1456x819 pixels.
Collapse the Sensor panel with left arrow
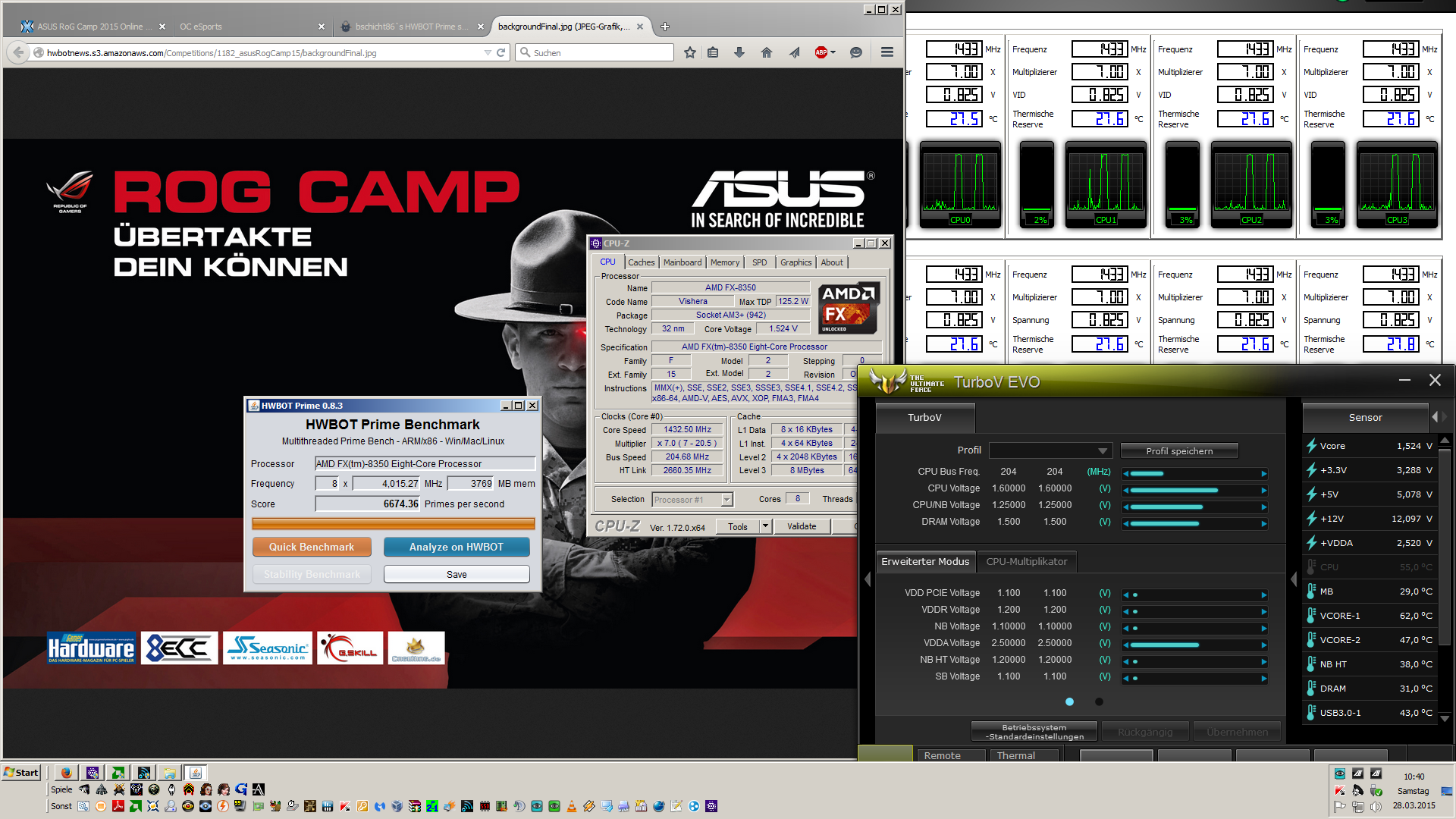(x=1294, y=579)
